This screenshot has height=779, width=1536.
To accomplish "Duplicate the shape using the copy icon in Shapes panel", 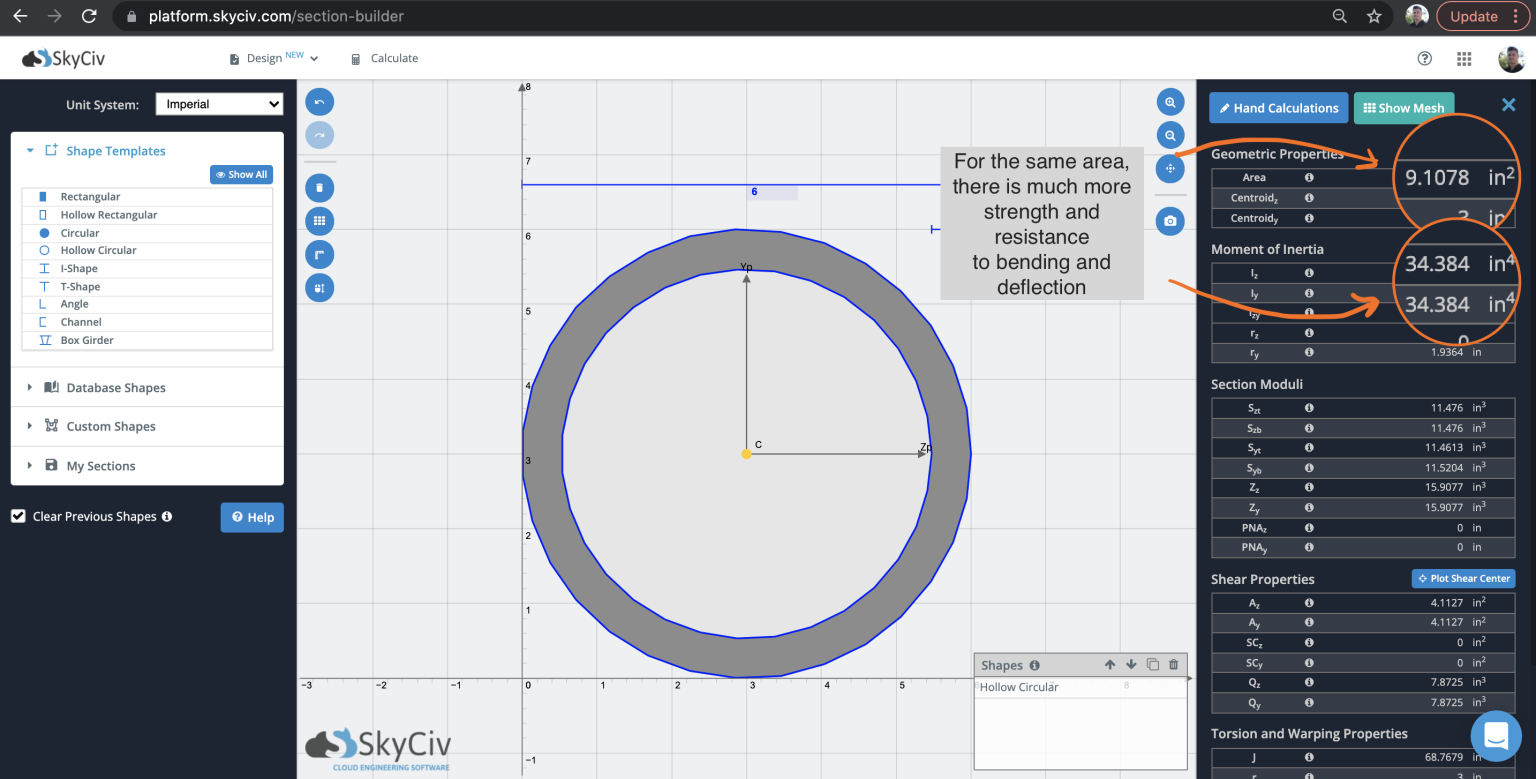I will pyautogui.click(x=1152, y=664).
